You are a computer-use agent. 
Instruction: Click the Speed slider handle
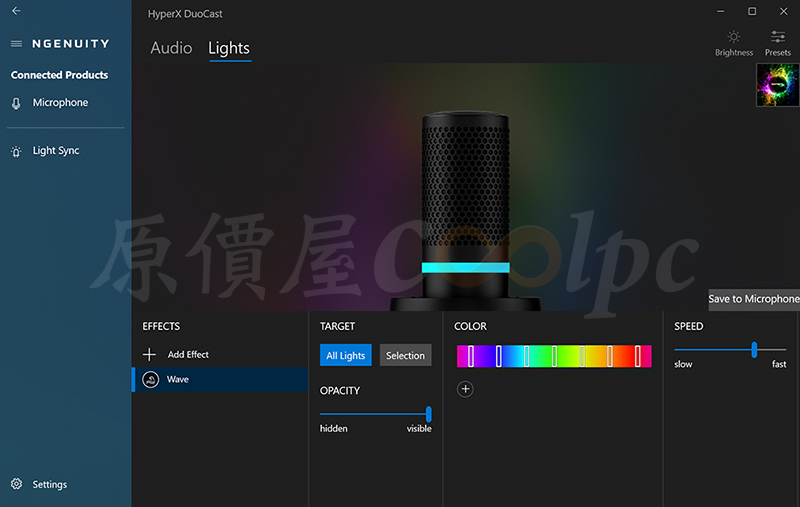point(754,350)
